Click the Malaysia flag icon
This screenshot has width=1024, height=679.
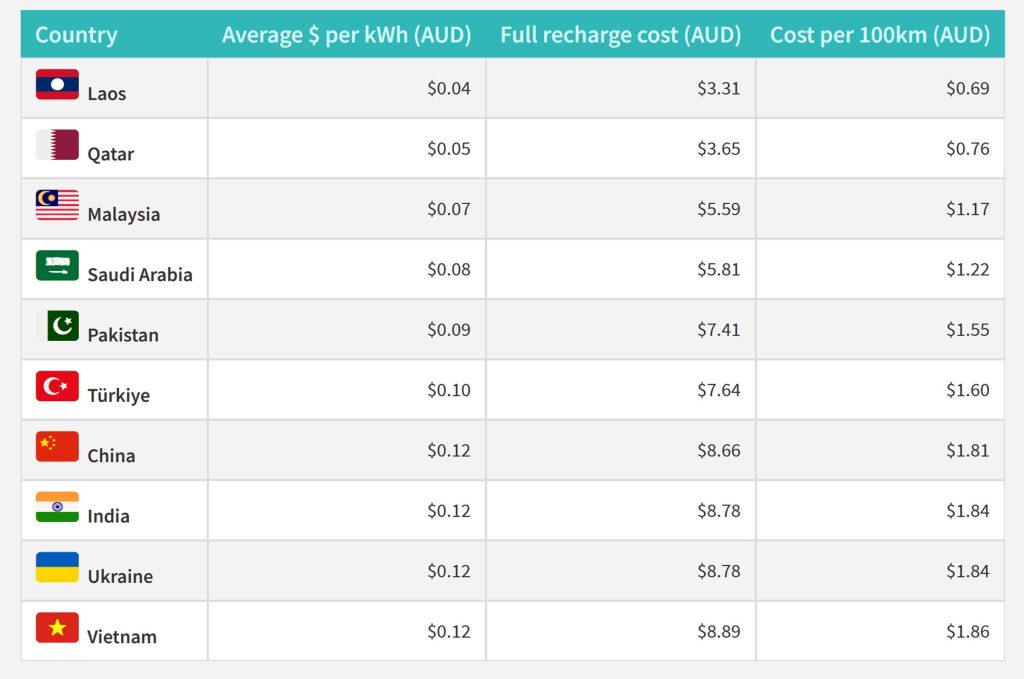(x=57, y=205)
